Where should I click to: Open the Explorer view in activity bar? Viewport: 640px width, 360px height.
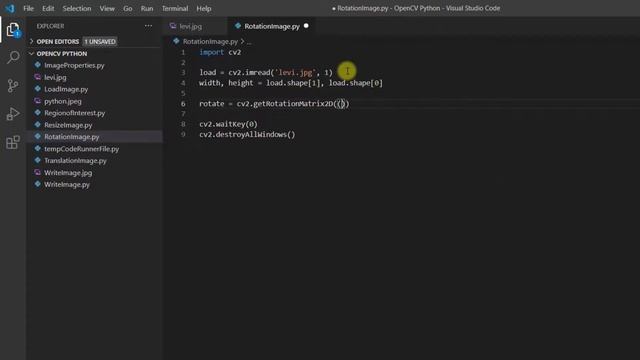13,30
